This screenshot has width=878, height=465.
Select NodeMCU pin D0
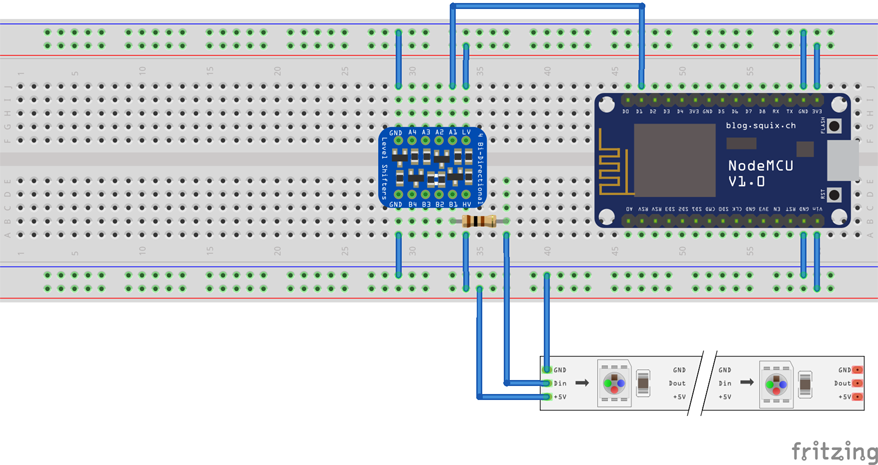click(x=628, y=100)
